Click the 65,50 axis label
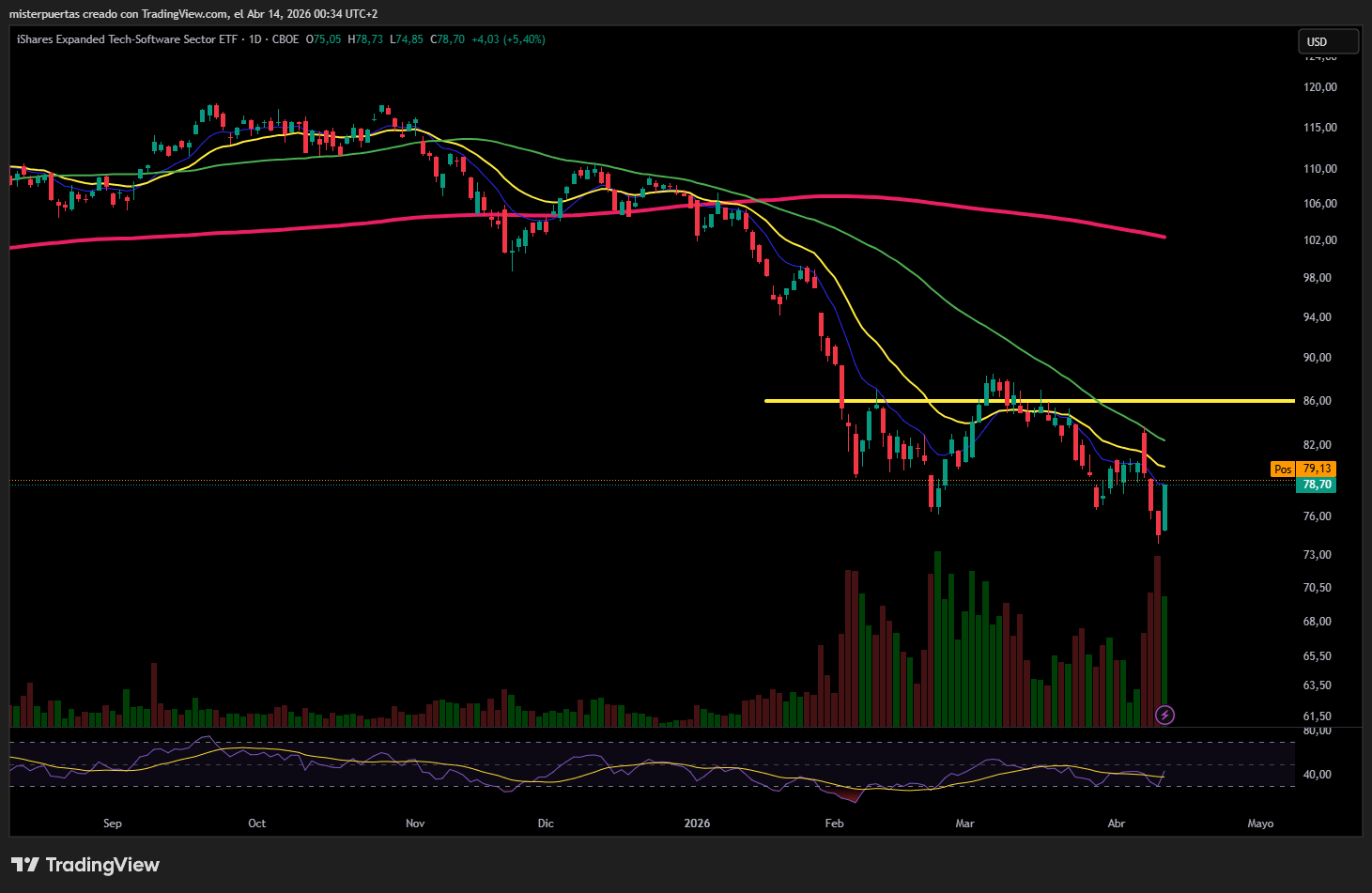 click(x=1318, y=656)
